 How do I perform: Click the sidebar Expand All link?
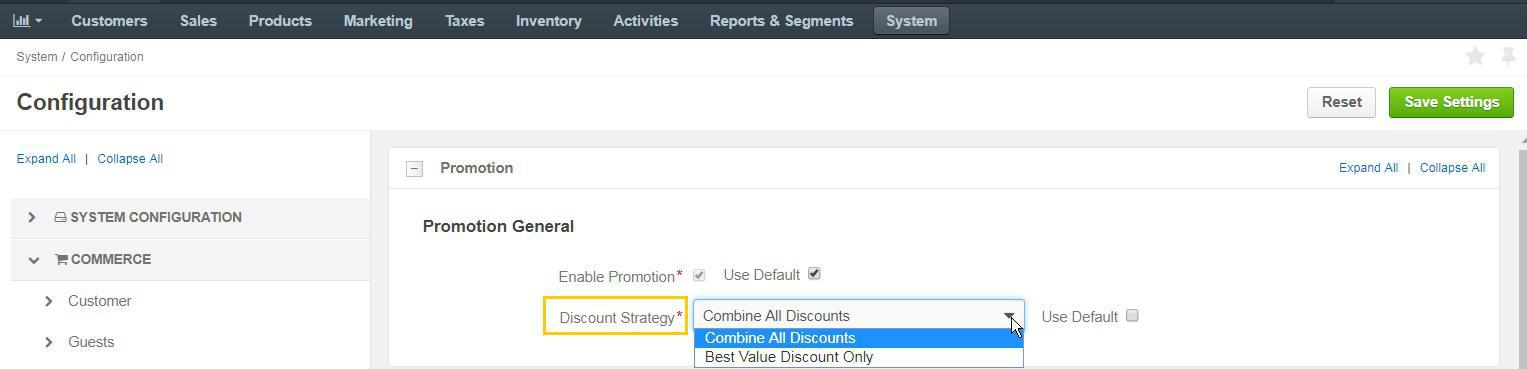coord(46,159)
